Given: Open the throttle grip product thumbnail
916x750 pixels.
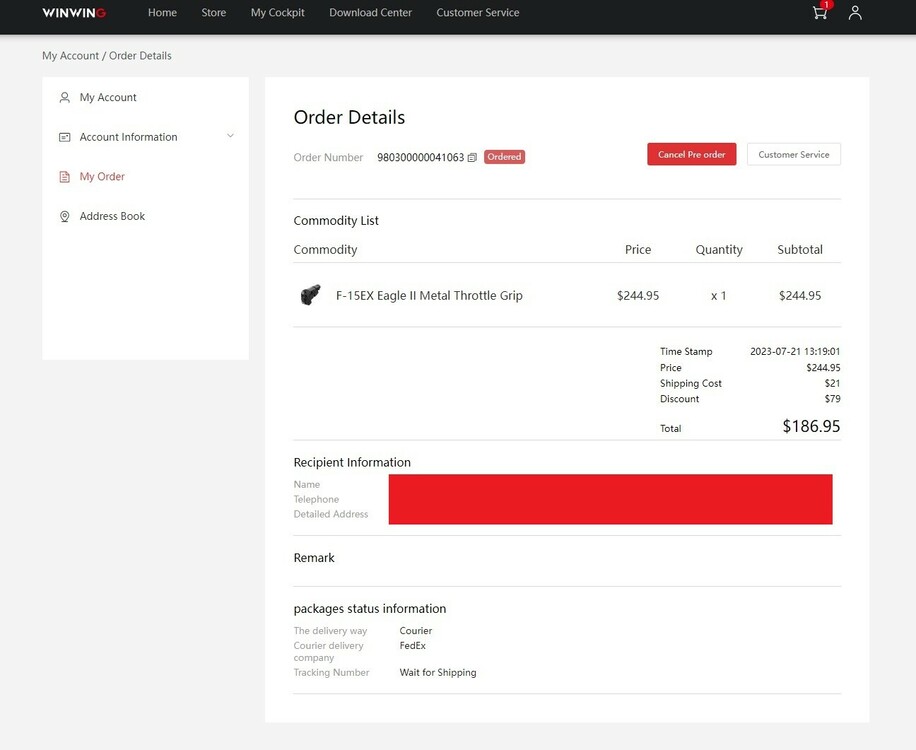Looking at the screenshot, I should click(x=310, y=295).
